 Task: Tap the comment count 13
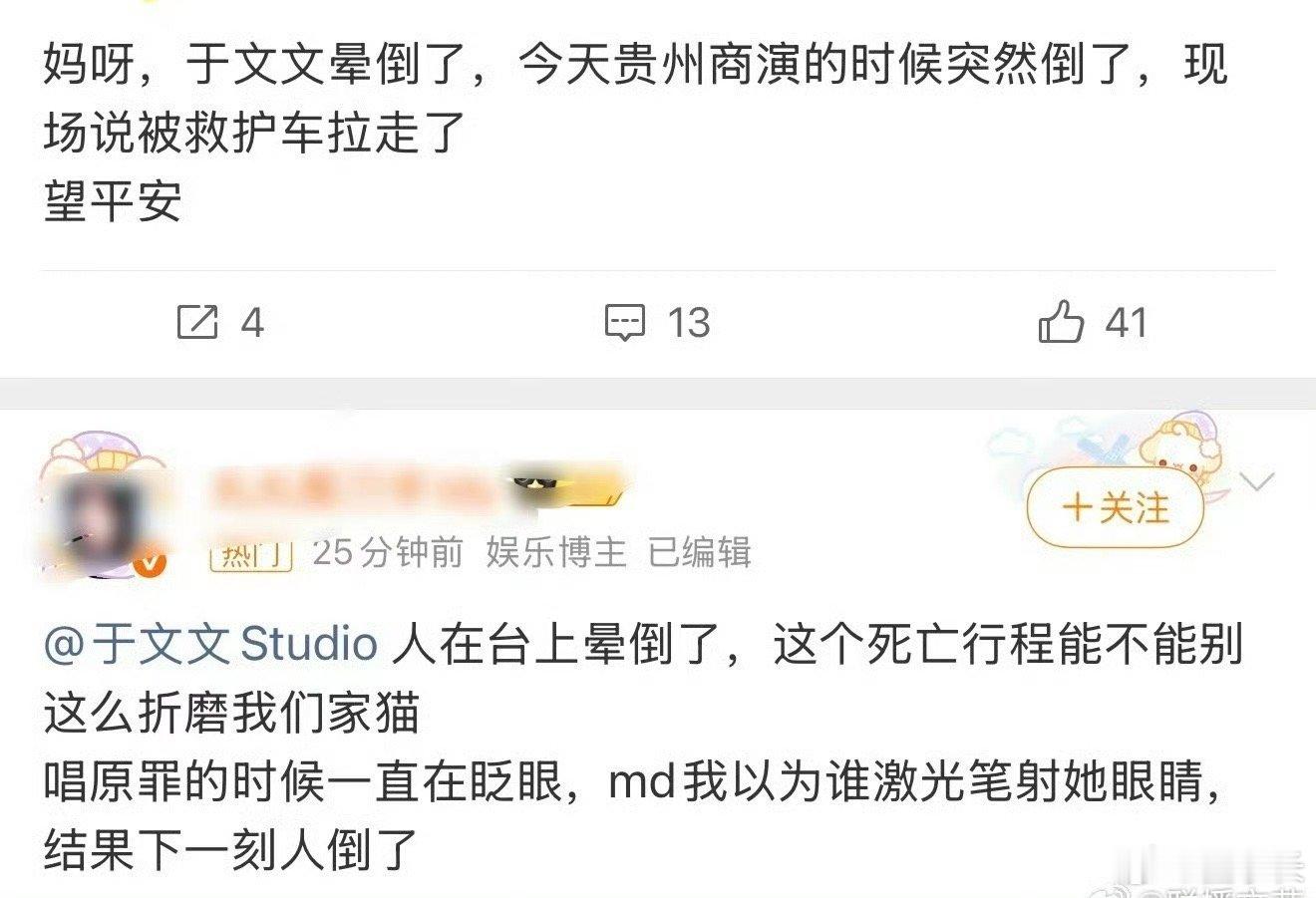(688, 323)
